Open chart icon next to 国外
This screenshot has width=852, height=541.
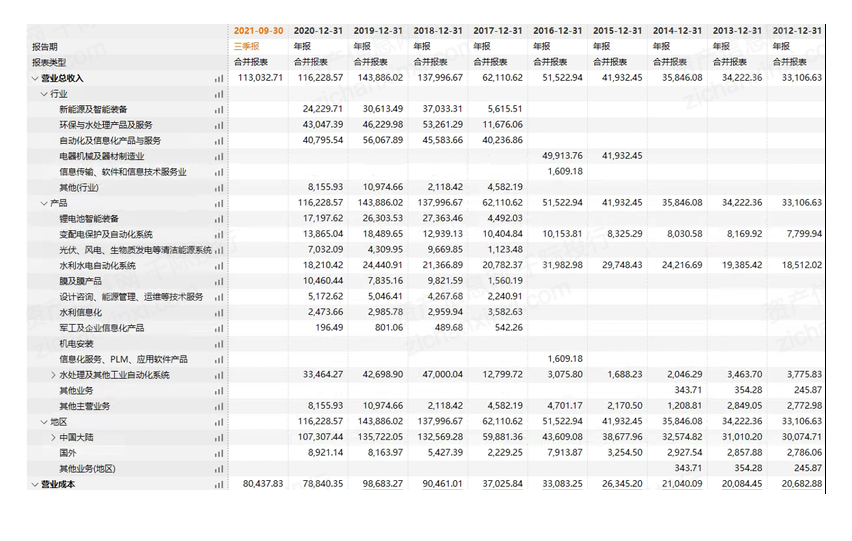tap(218, 453)
